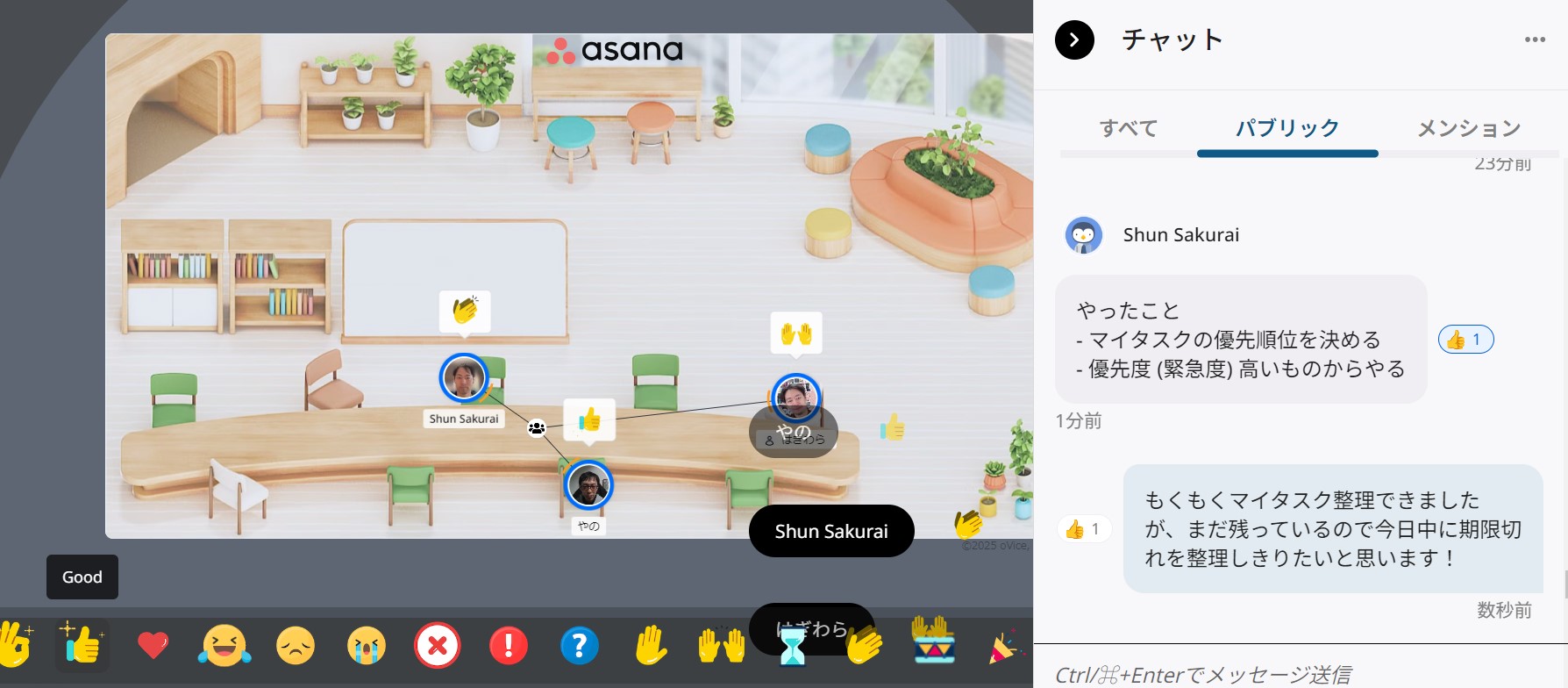Open the chat panel three-dot menu
Screen dimensions: 1568x688
(1535, 39)
